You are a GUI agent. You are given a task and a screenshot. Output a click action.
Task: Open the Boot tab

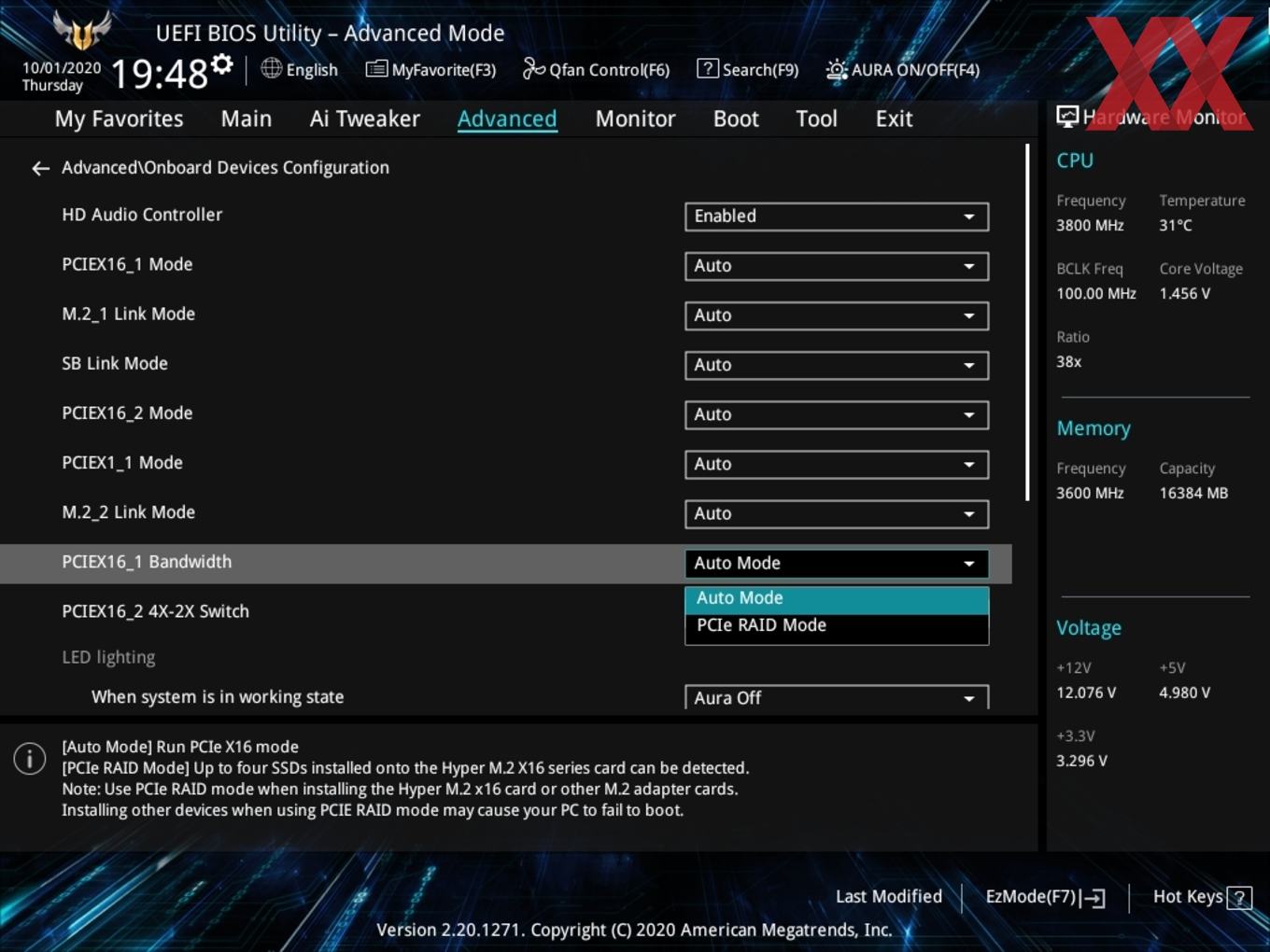(736, 119)
